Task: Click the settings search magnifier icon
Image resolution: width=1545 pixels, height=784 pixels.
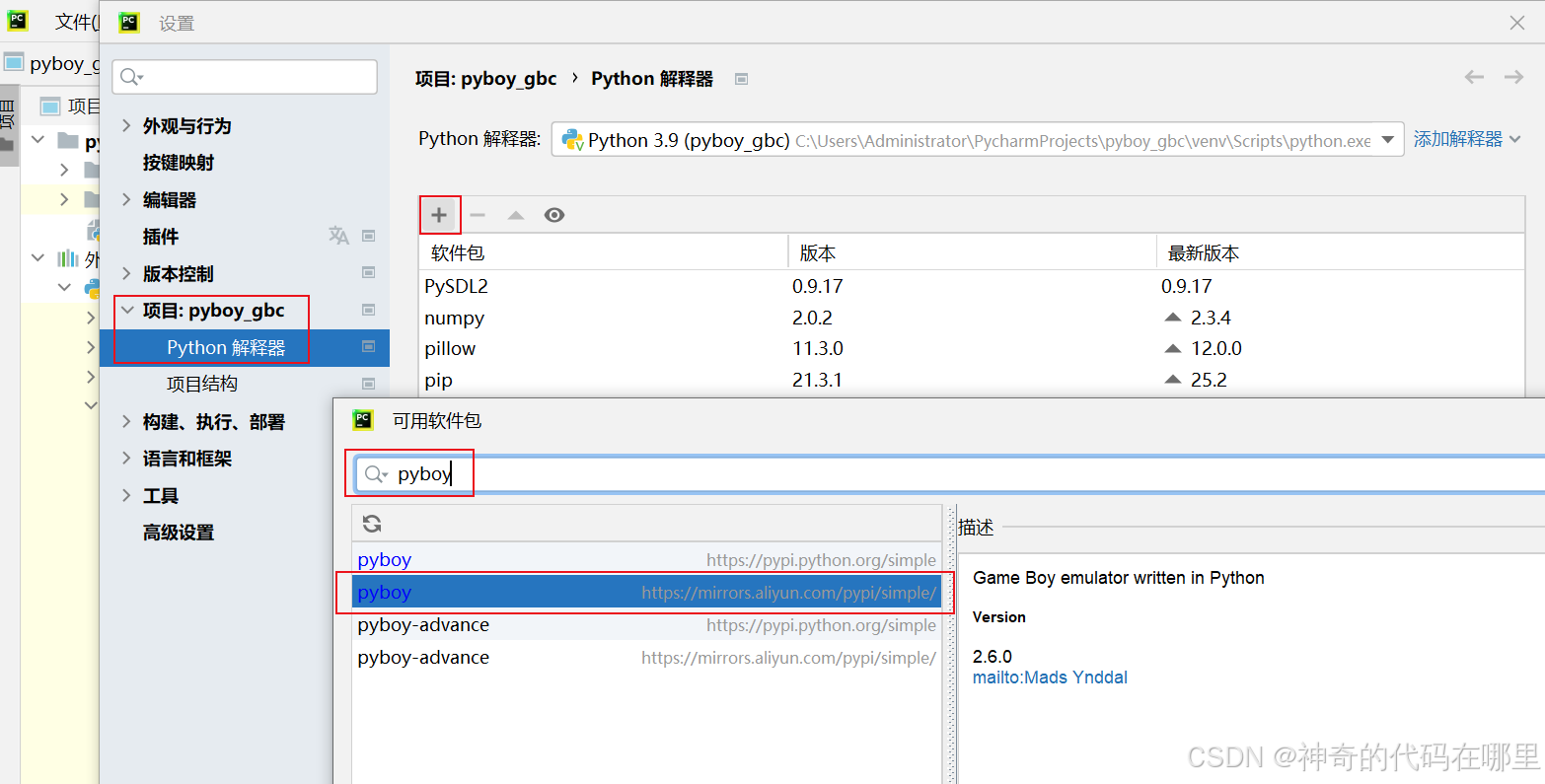Action: tap(132, 77)
